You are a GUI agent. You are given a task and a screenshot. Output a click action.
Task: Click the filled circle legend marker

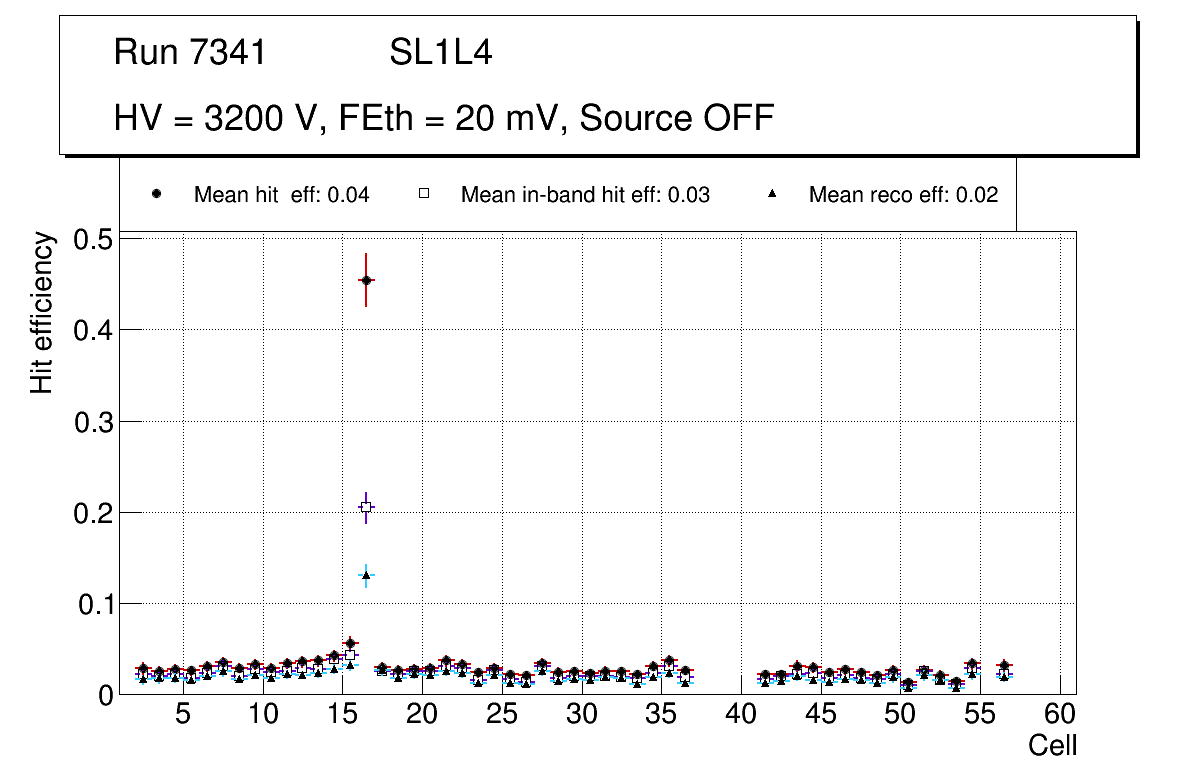pos(156,195)
